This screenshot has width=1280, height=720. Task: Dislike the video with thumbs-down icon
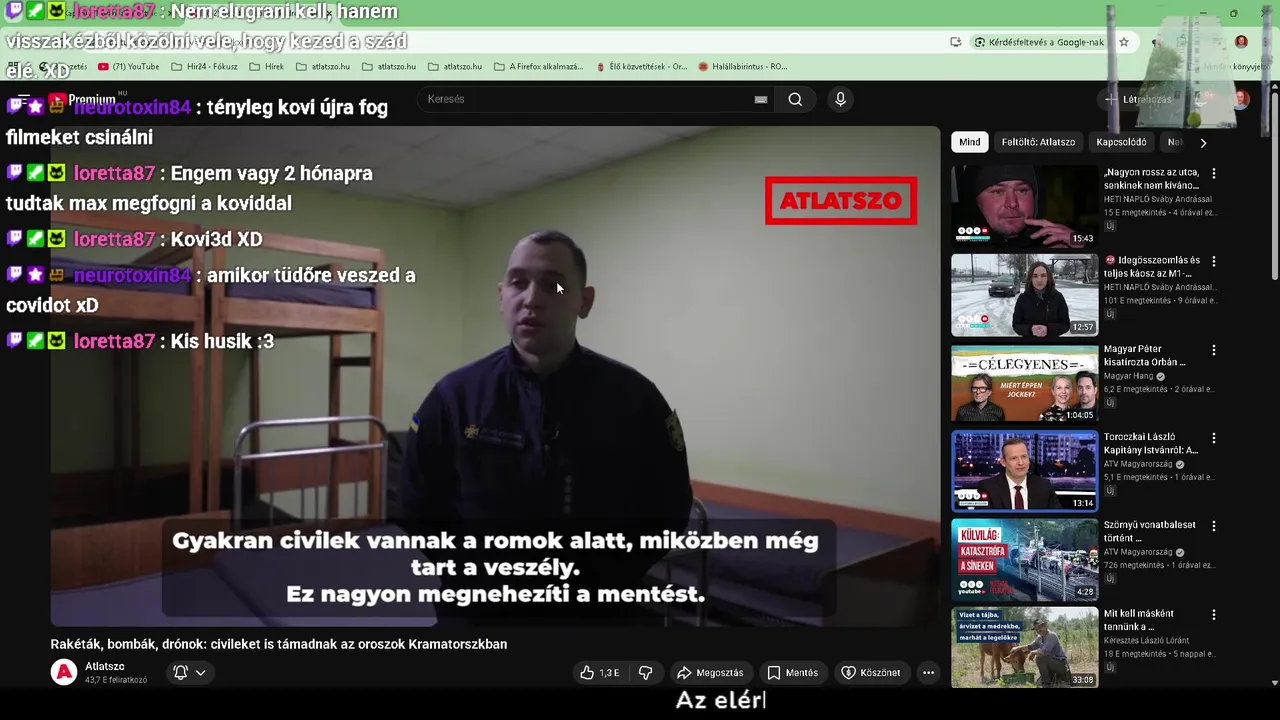point(646,673)
